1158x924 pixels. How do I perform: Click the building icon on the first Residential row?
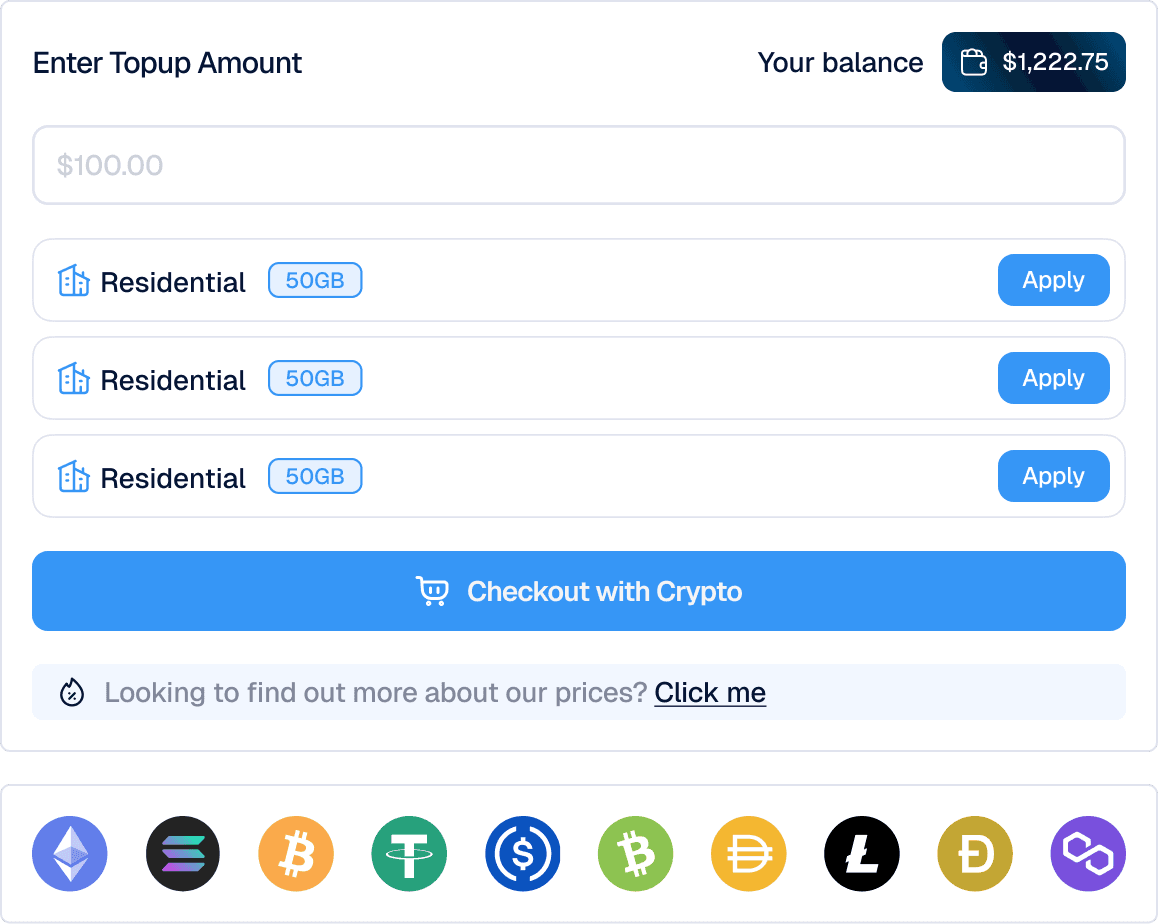click(74, 281)
